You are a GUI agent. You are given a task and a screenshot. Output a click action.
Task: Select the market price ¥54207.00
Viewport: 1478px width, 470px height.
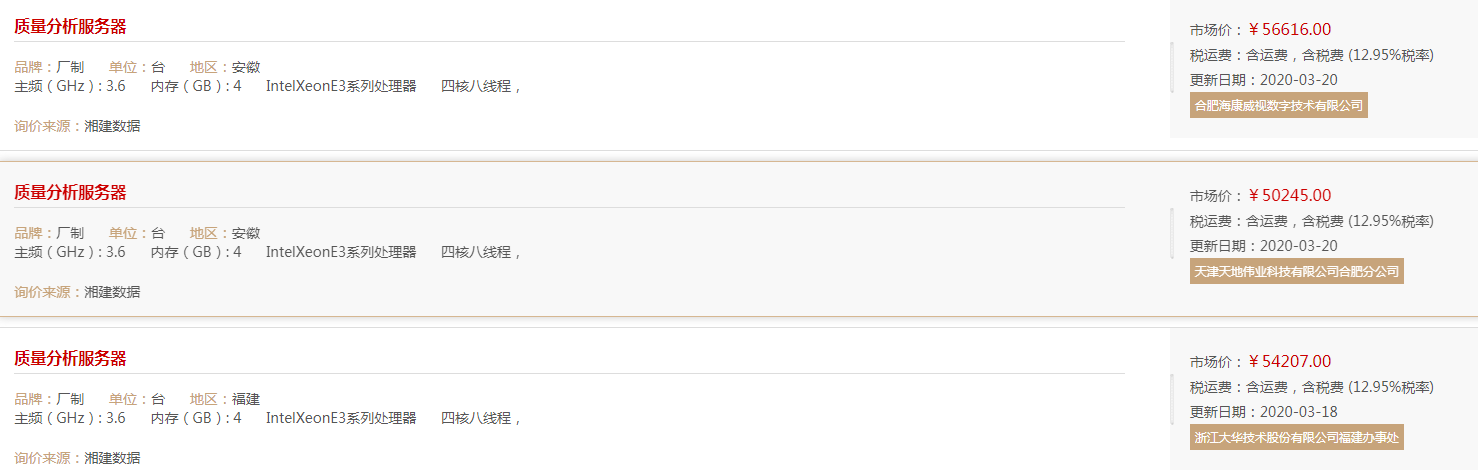tap(1289, 361)
